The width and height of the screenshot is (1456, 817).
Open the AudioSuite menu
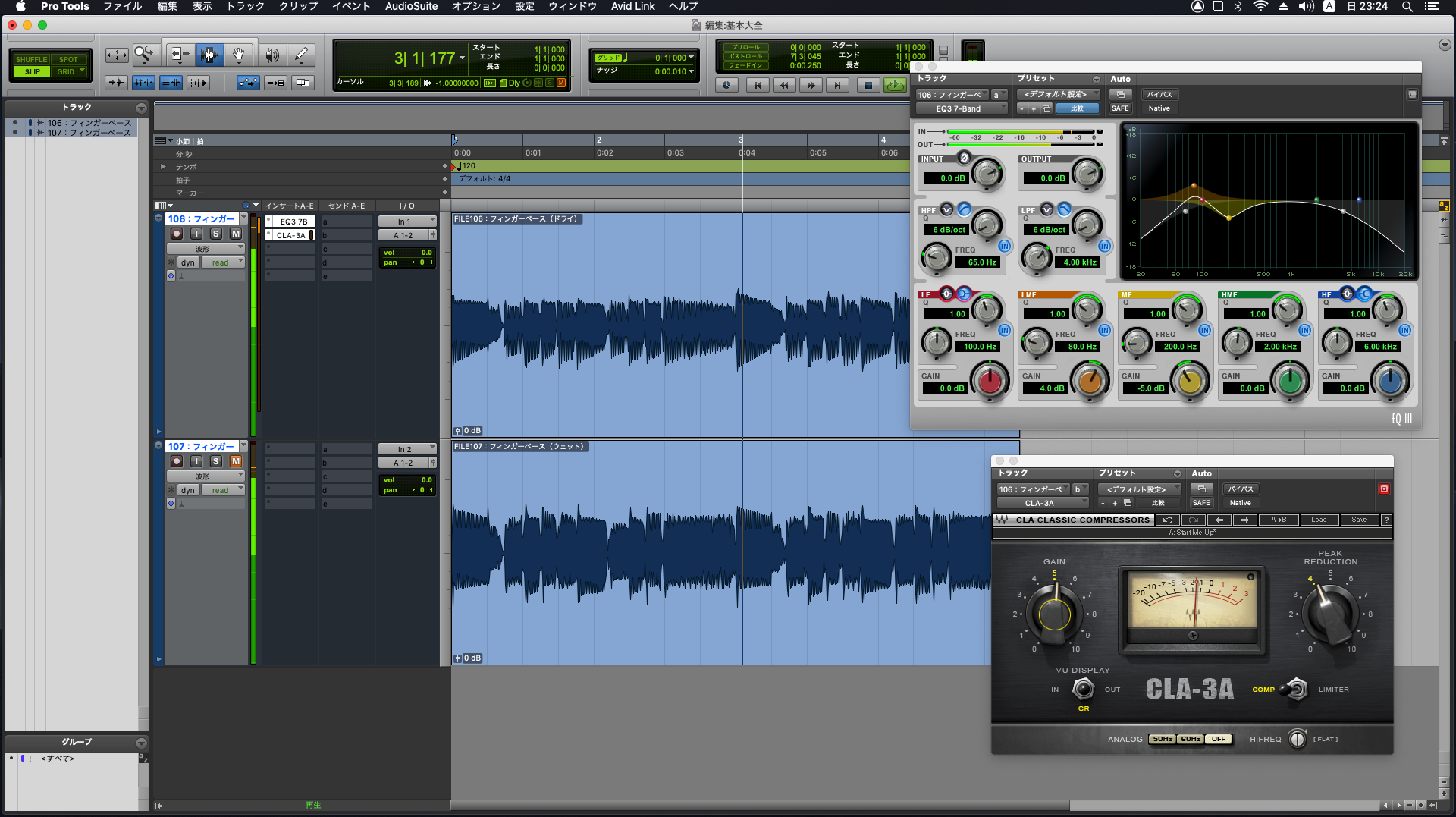pyautogui.click(x=411, y=6)
